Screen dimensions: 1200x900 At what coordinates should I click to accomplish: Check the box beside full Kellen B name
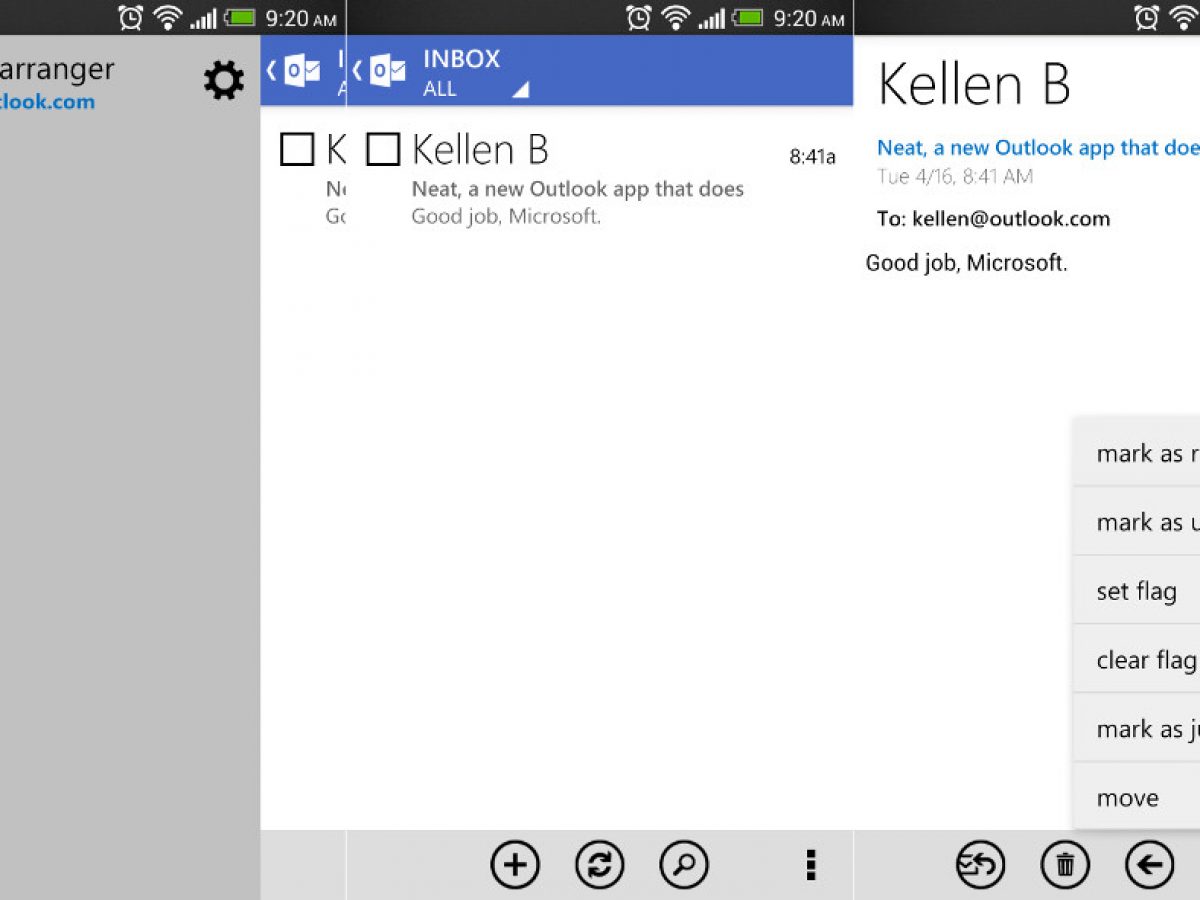tap(383, 150)
